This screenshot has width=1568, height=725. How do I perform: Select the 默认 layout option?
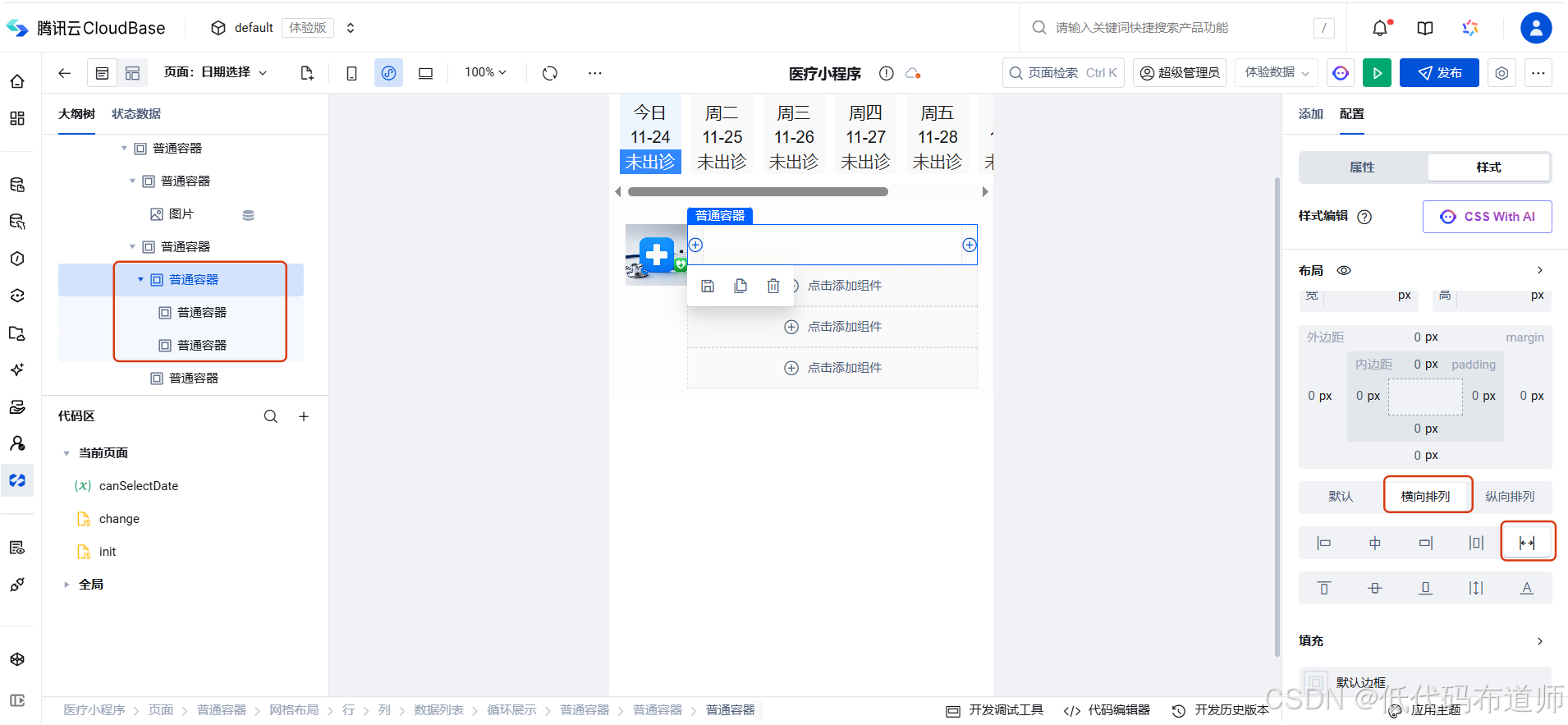coord(1341,497)
